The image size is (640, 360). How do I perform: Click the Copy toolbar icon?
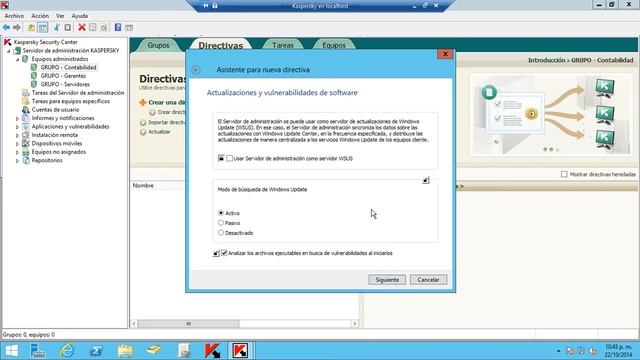(68, 27)
